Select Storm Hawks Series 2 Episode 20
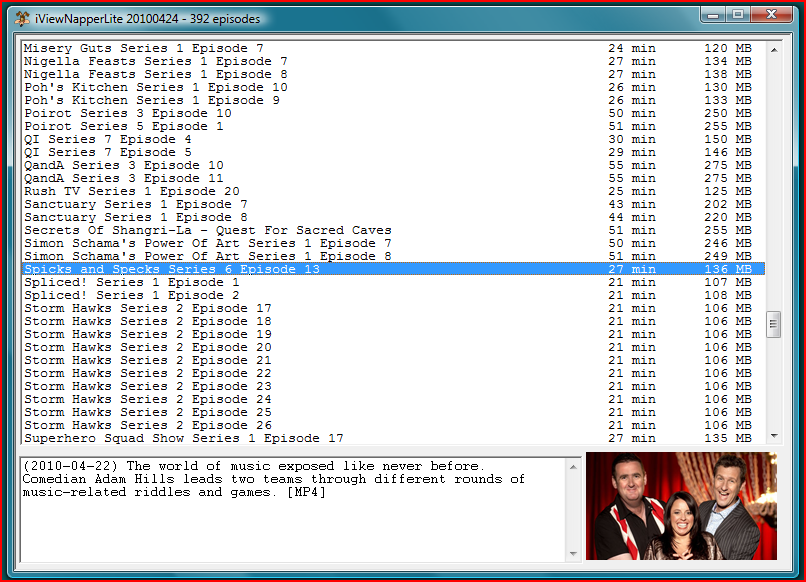The height and width of the screenshot is (582, 806). tap(394, 348)
